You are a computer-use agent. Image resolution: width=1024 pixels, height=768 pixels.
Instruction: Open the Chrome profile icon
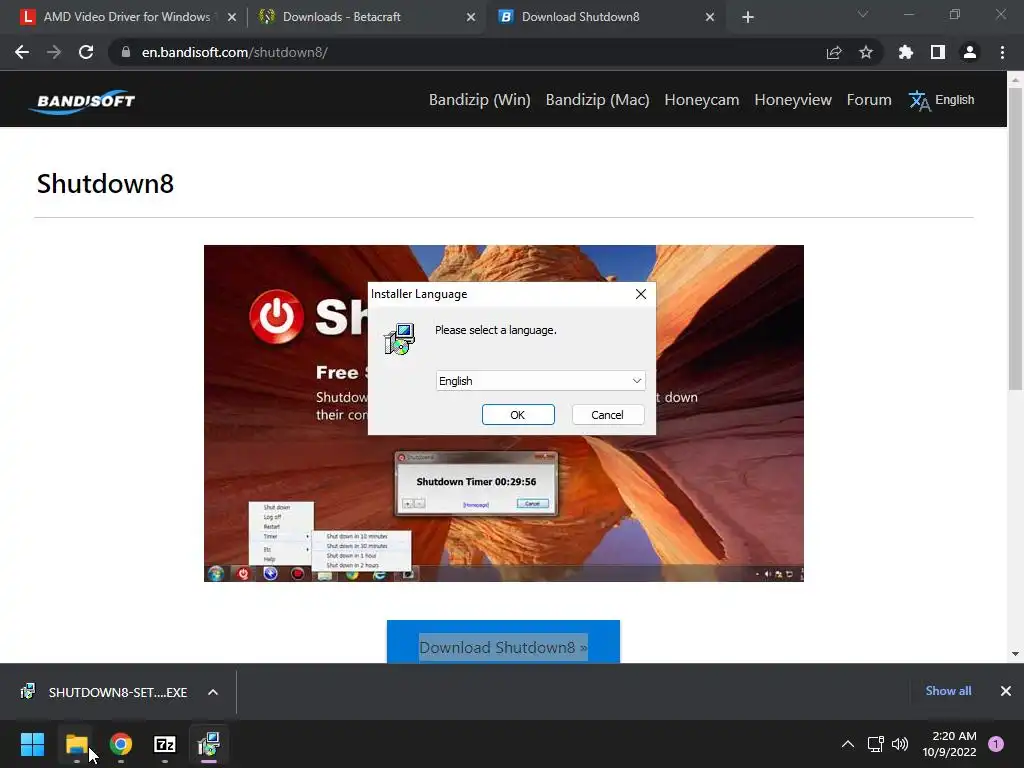[x=970, y=52]
